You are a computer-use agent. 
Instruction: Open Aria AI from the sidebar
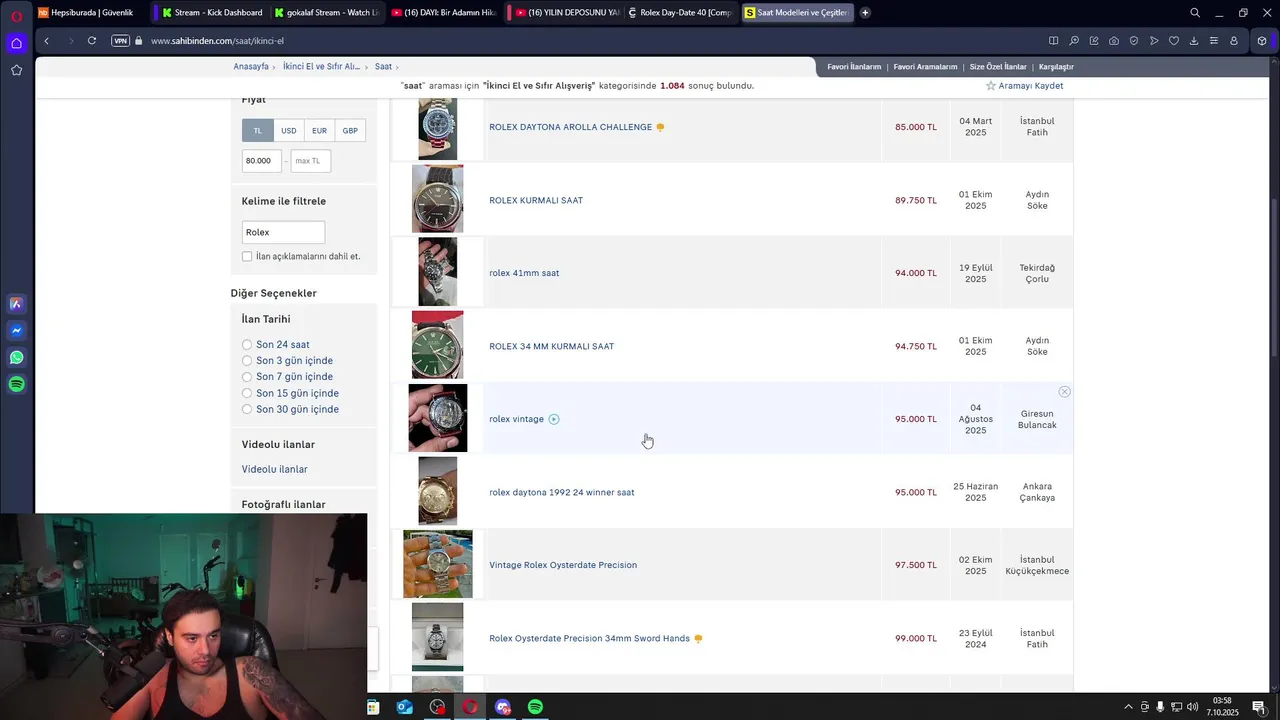click(16, 304)
